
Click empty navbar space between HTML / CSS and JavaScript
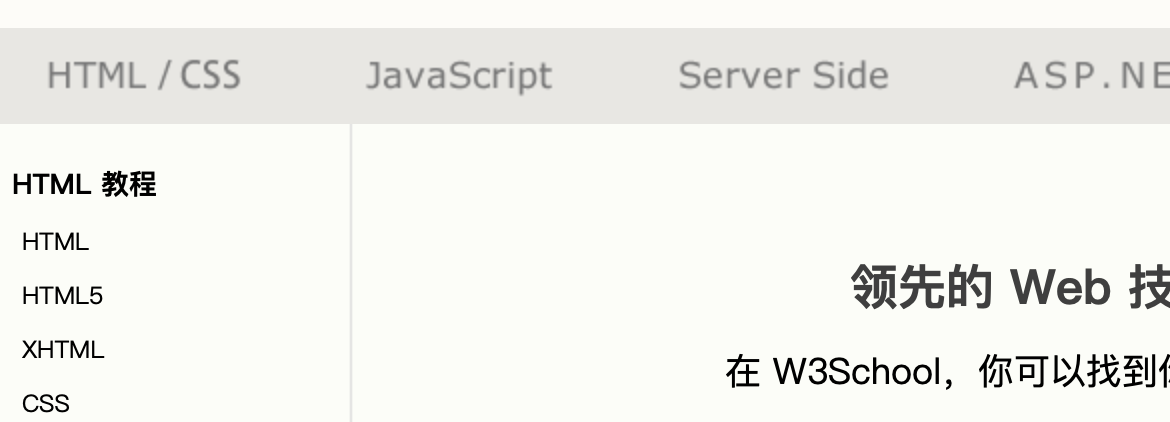pyautogui.click(x=303, y=76)
